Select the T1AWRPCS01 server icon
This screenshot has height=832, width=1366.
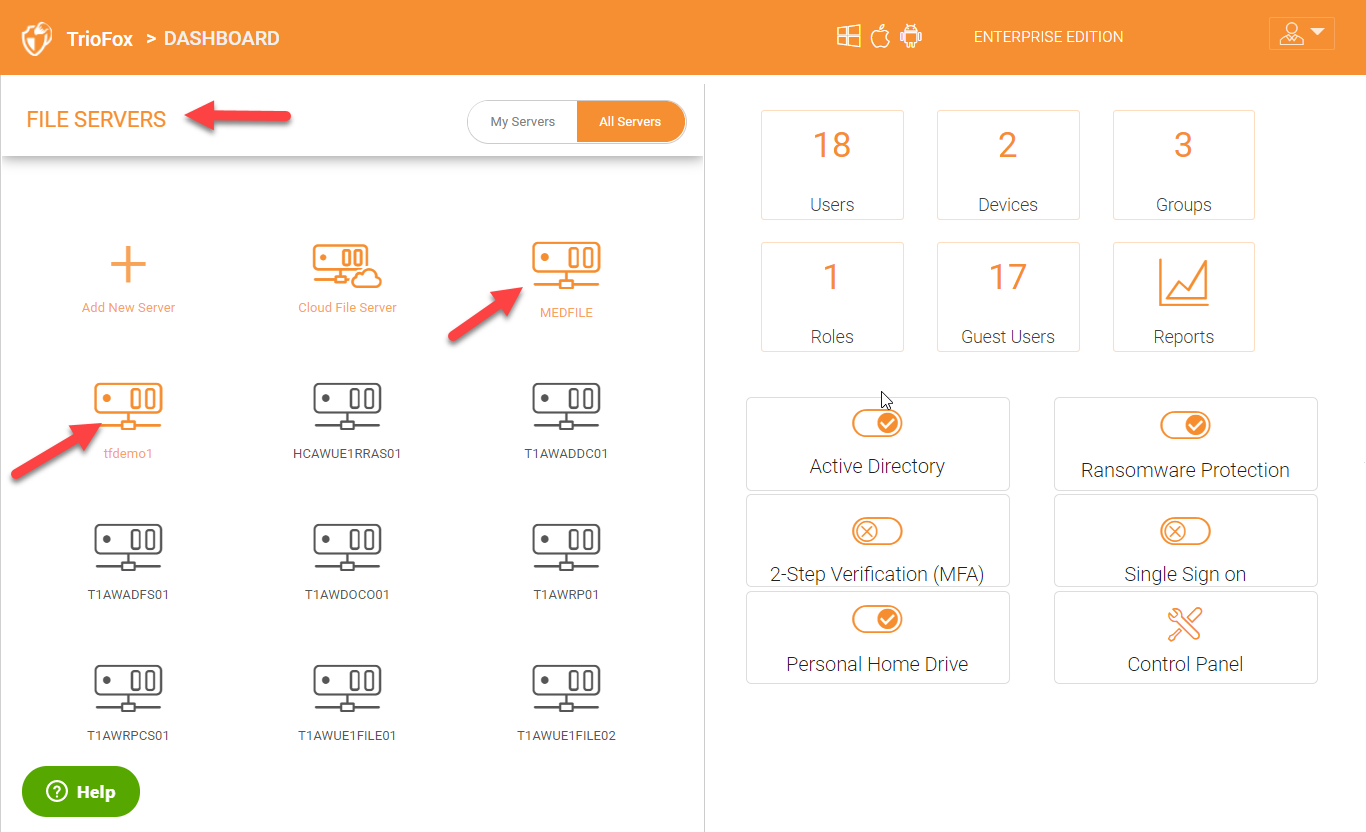pos(128,690)
